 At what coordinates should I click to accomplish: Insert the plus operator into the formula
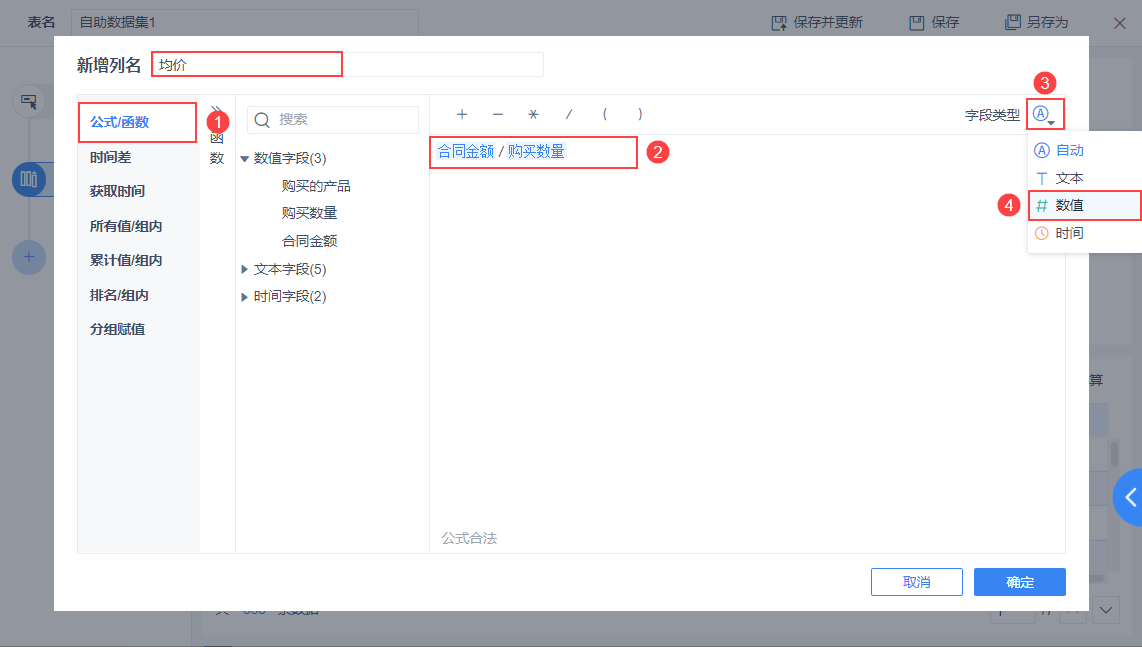(462, 115)
